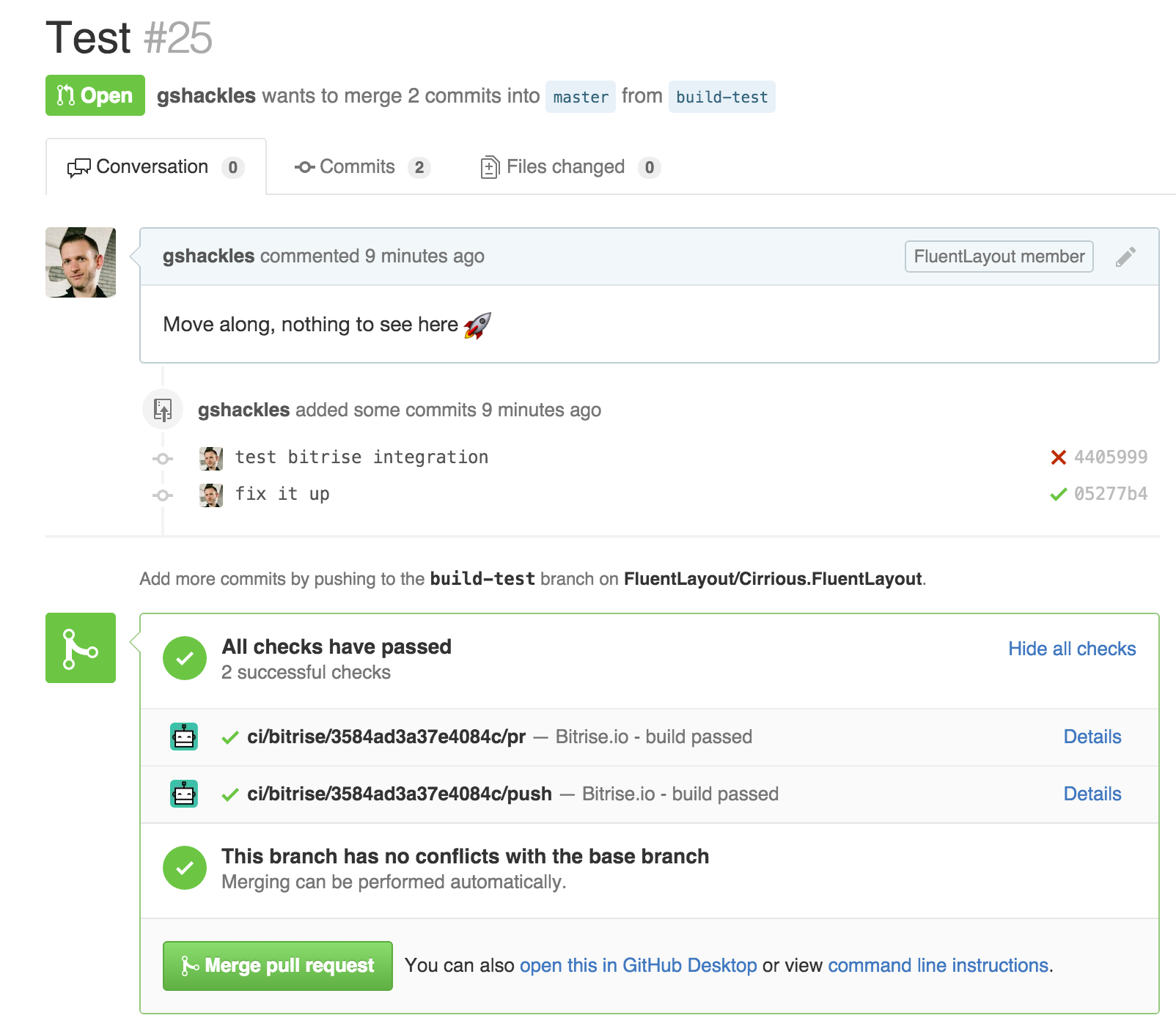Click the Merge pull request button
Image resolution: width=1176 pixels, height=1029 pixels.
click(278, 966)
